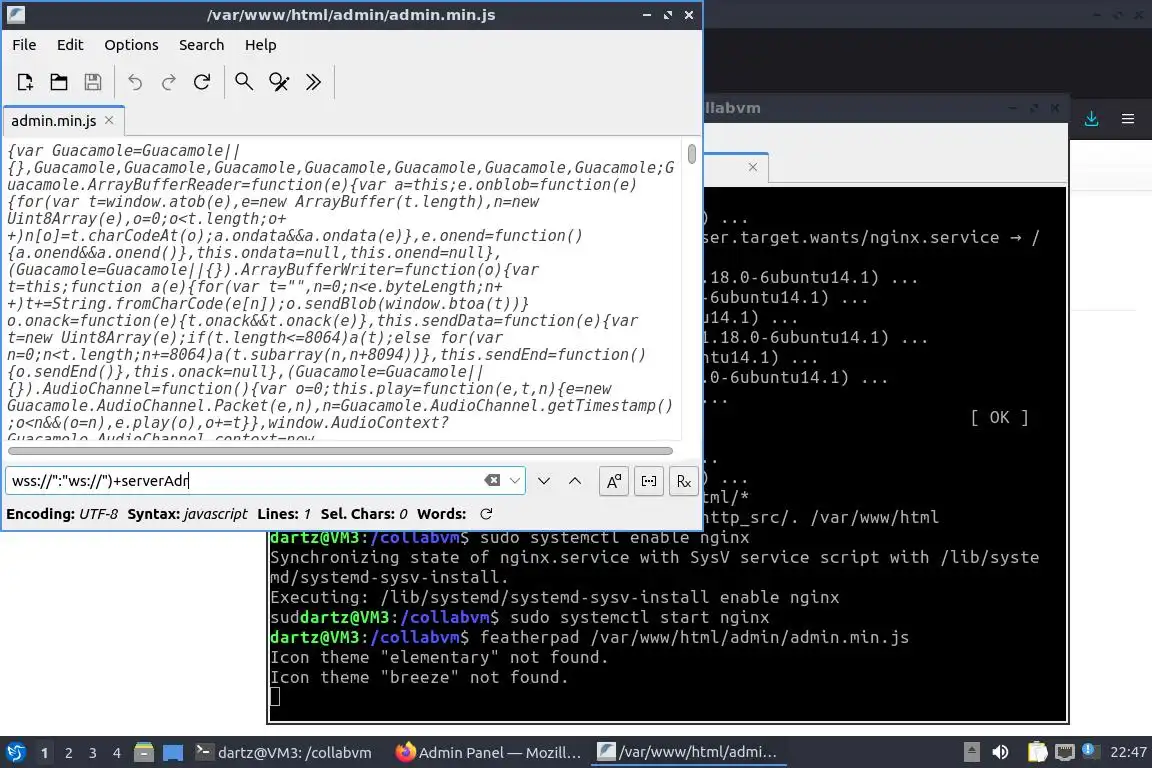This screenshot has width=1152, height=768.
Task: Toggle Whole Word search option
Action: click(649, 481)
